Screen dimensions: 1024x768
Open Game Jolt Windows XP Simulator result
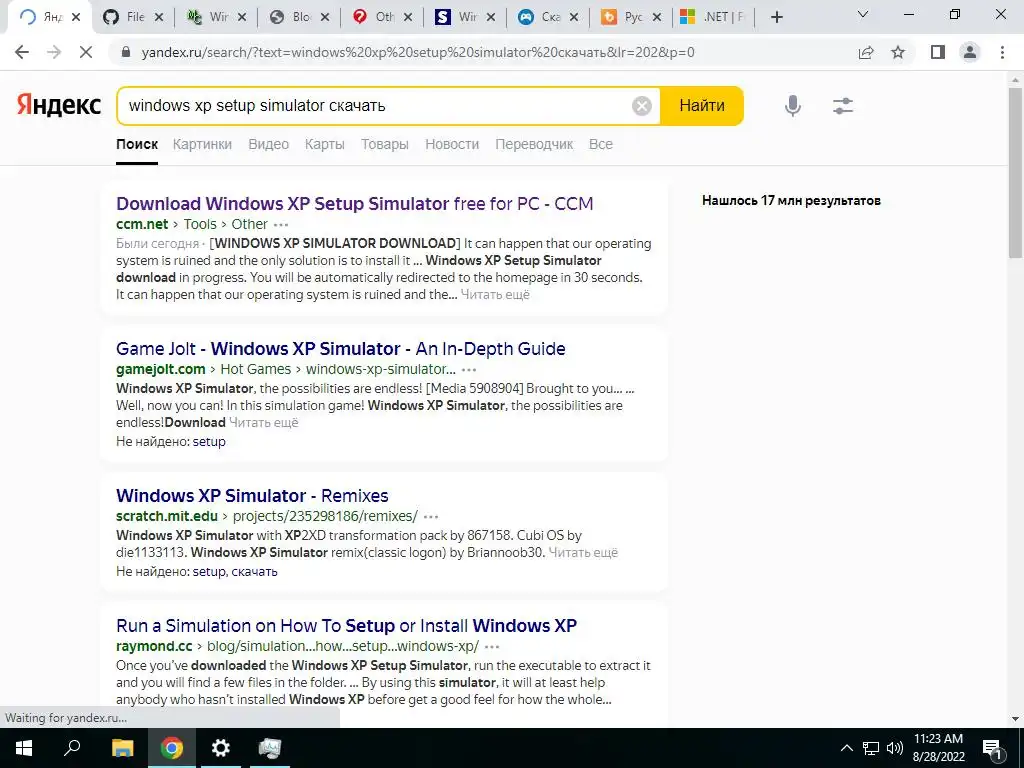[341, 349]
